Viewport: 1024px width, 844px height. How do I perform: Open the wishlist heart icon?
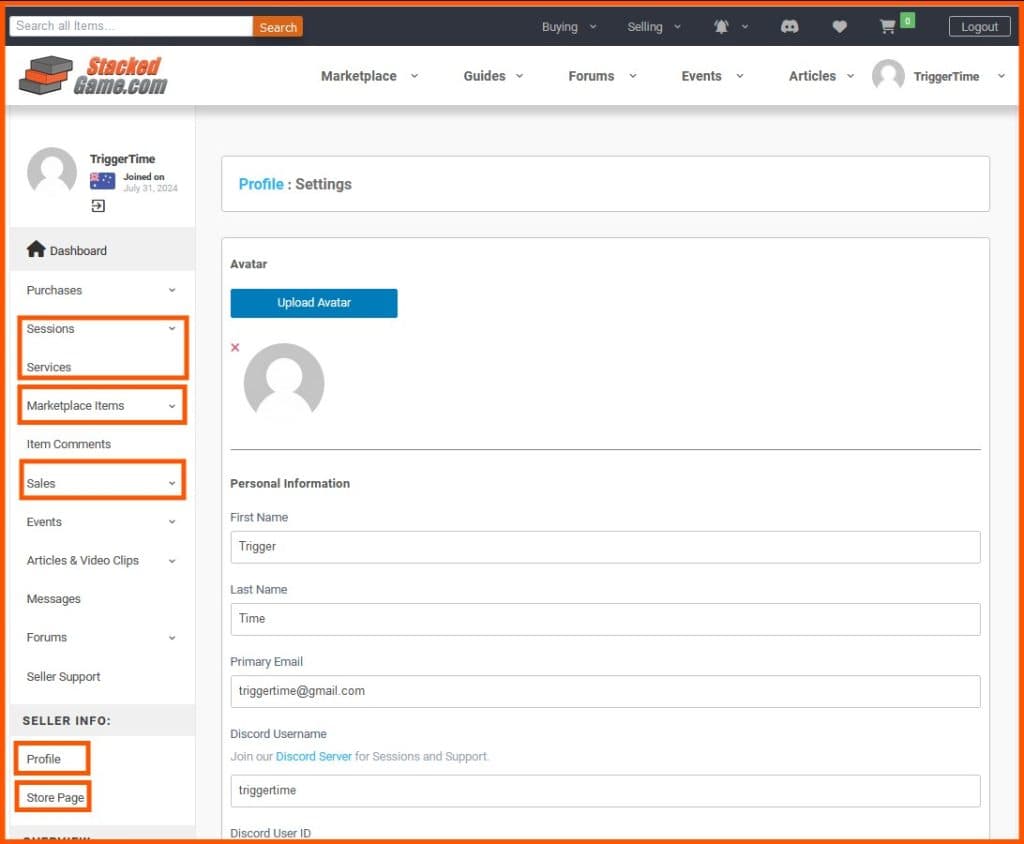coord(839,27)
